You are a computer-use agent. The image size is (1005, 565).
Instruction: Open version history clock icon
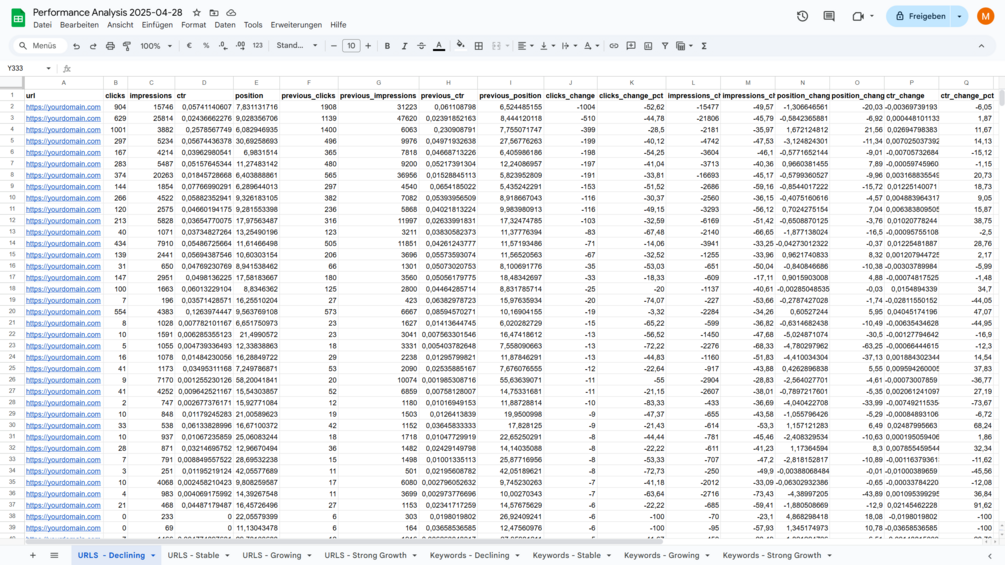click(x=802, y=17)
